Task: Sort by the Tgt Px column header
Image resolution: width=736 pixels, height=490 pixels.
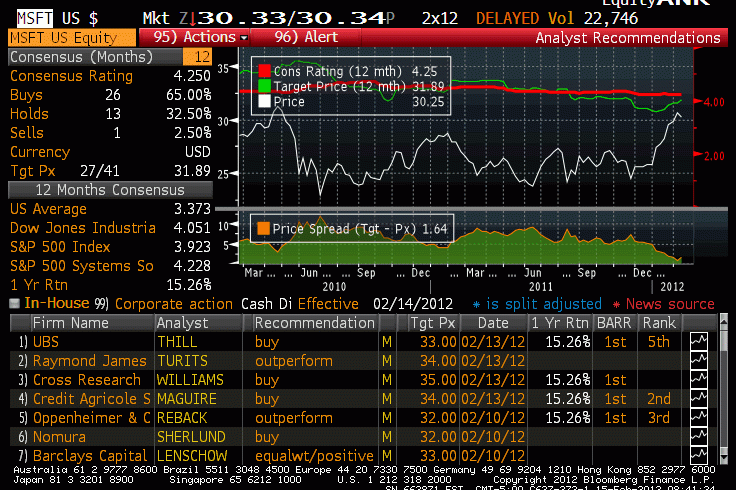Action: tap(432, 323)
